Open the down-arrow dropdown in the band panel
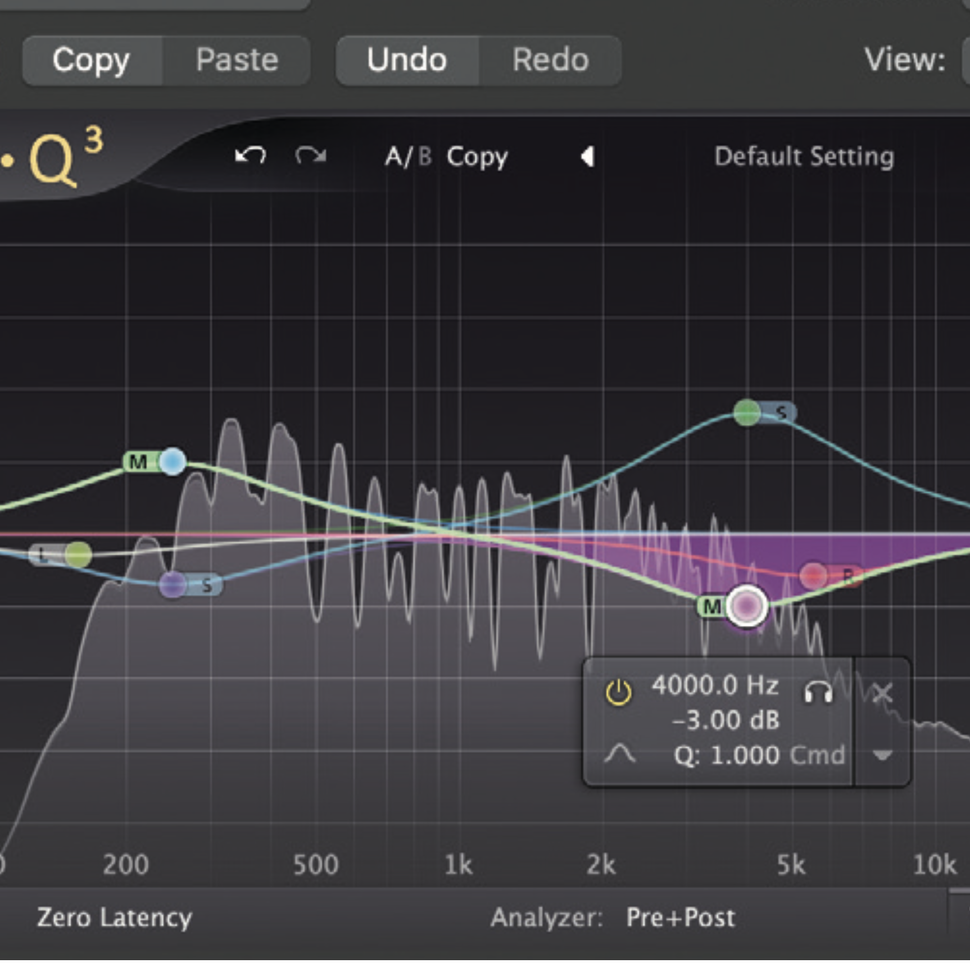 click(884, 757)
